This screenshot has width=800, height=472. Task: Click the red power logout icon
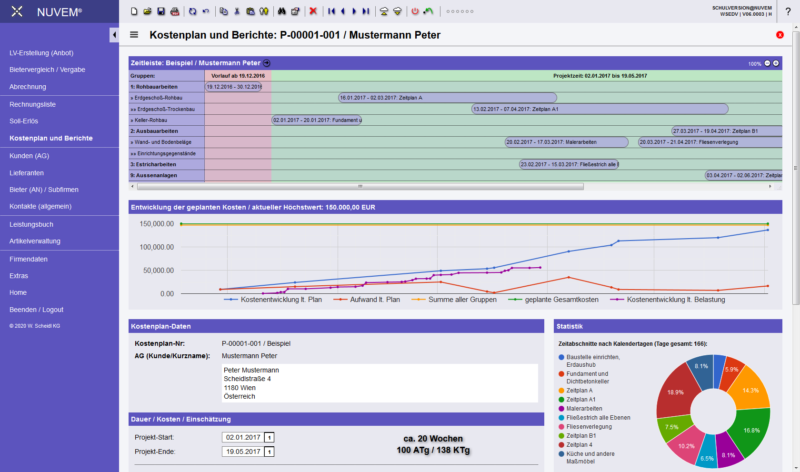[415, 11]
